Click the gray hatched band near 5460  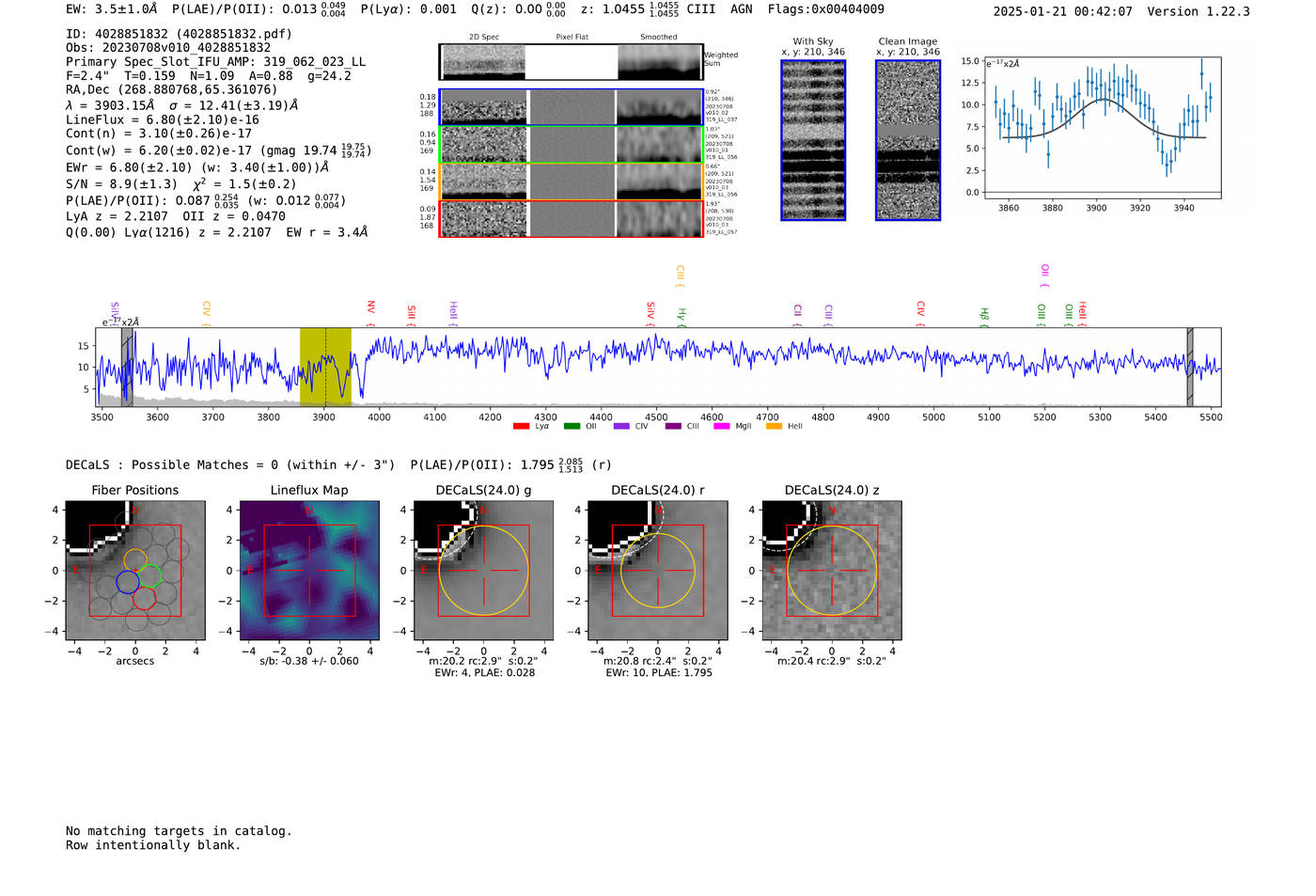(1189, 367)
